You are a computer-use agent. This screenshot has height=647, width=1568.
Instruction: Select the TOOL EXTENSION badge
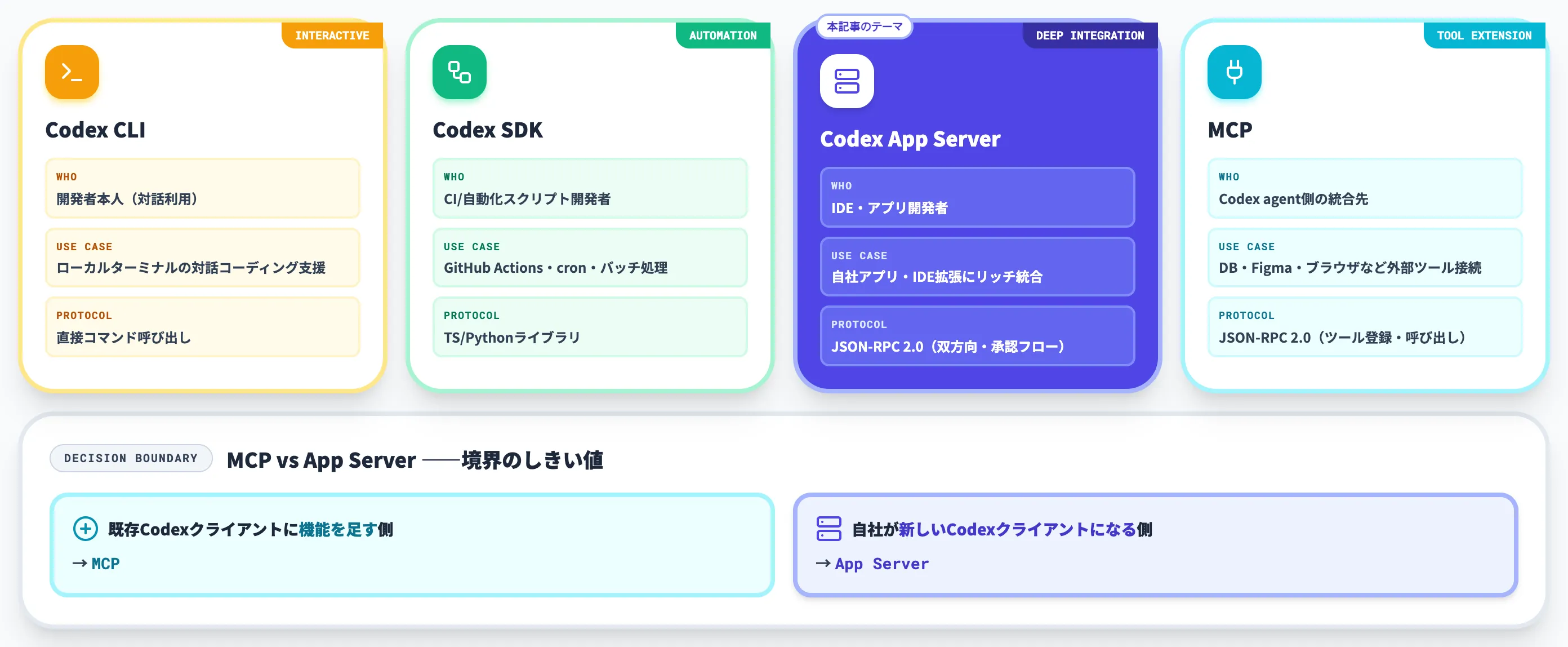pyautogui.click(x=1484, y=36)
